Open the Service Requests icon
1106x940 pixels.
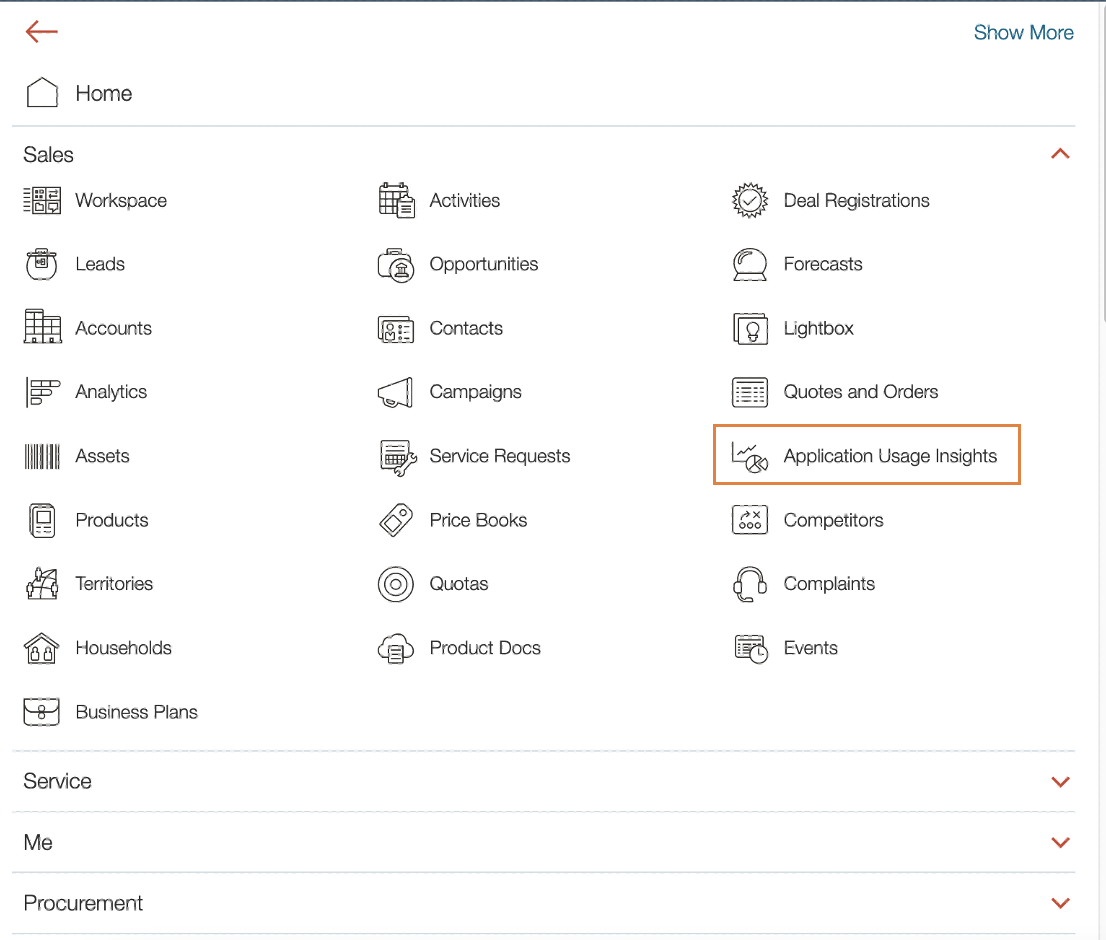click(x=396, y=456)
